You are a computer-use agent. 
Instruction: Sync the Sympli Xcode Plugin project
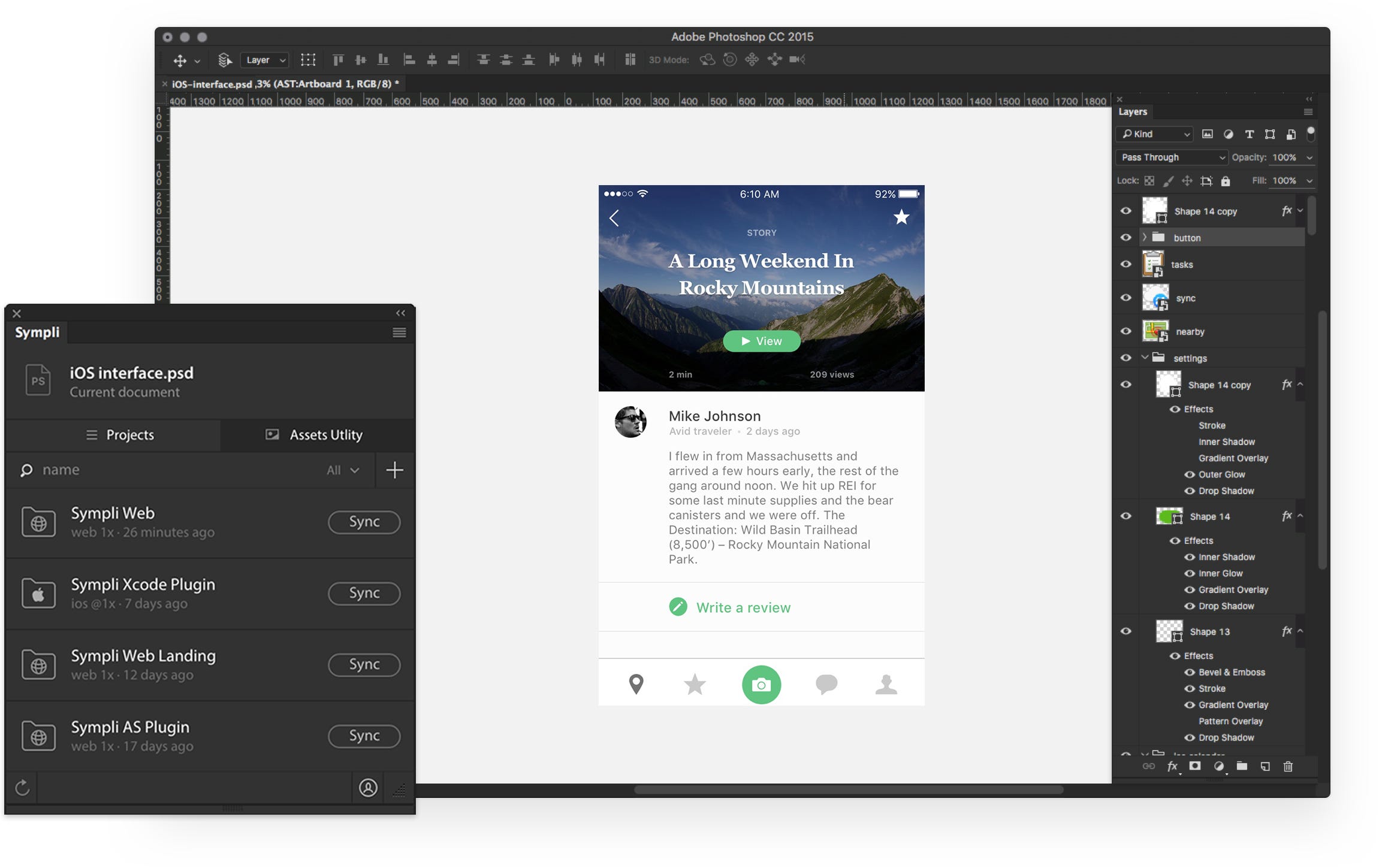(x=364, y=593)
